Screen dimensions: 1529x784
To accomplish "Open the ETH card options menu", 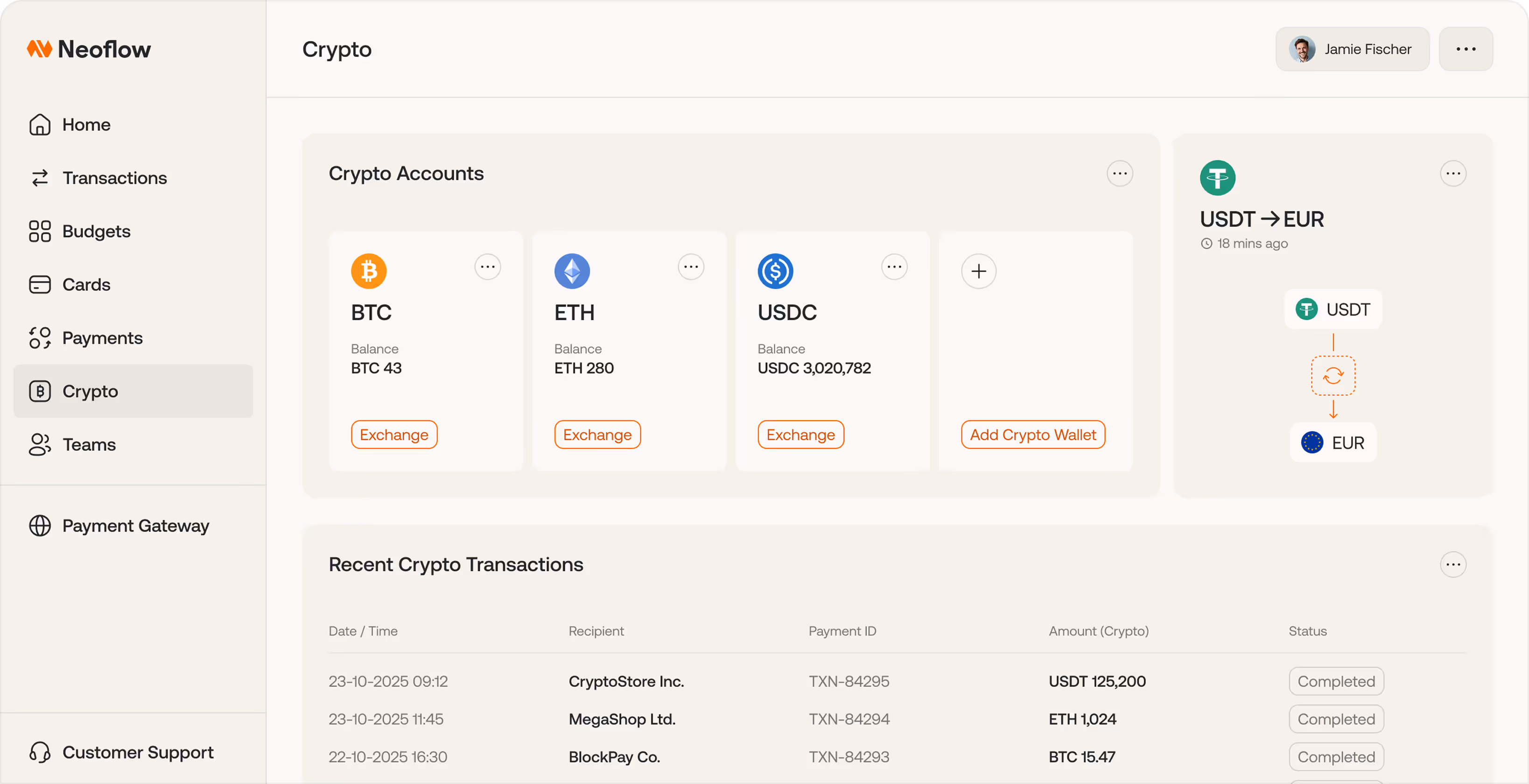I will (x=690, y=266).
